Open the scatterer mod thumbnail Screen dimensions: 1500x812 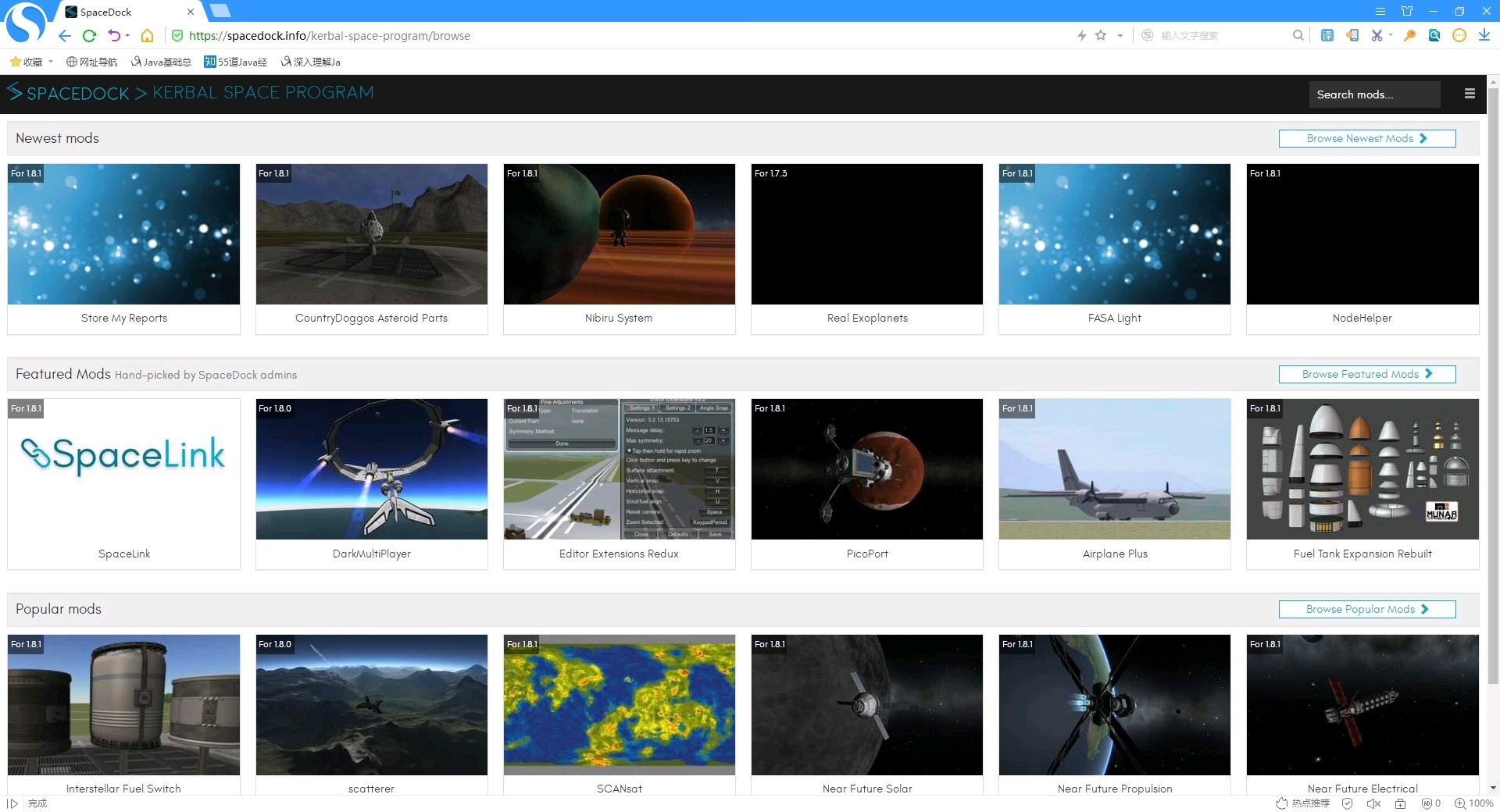[x=372, y=705]
